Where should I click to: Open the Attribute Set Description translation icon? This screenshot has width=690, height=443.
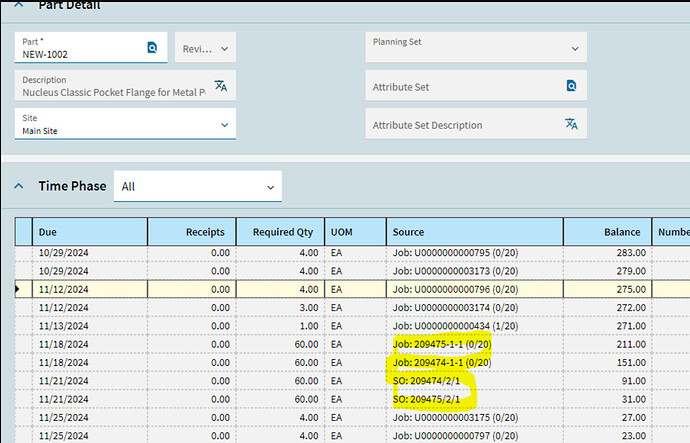coord(571,124)
